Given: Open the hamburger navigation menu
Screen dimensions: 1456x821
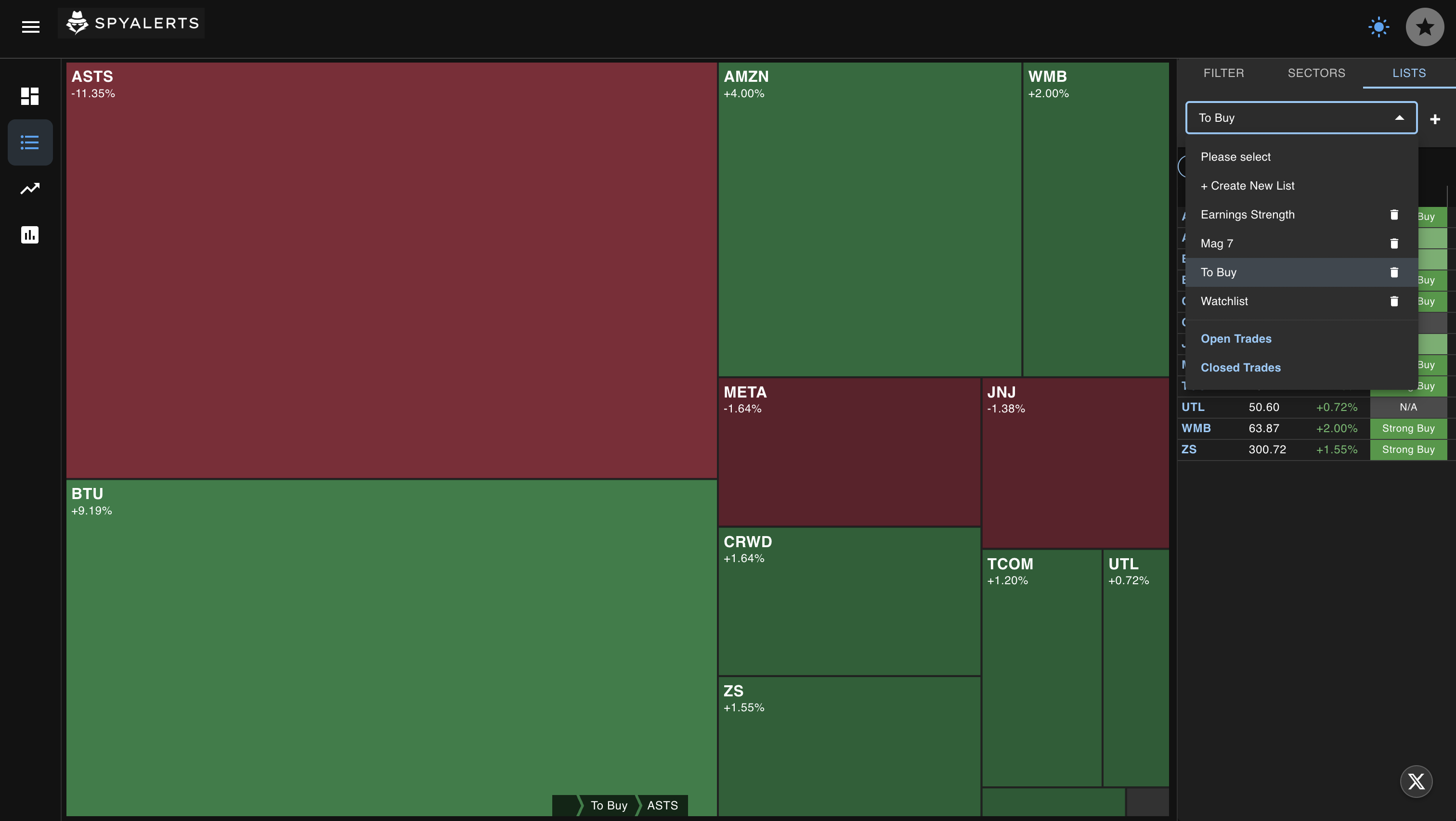Looking at the screenshot, I should 30,26.
